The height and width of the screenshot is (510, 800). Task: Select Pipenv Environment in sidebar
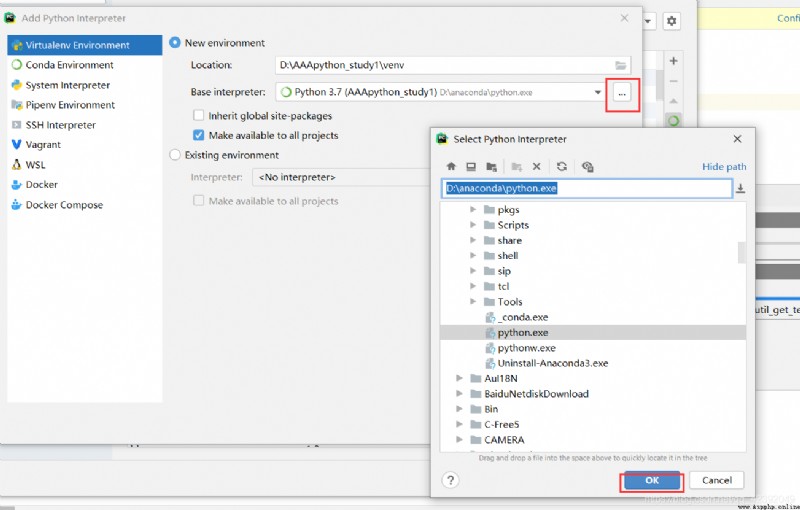85,105
